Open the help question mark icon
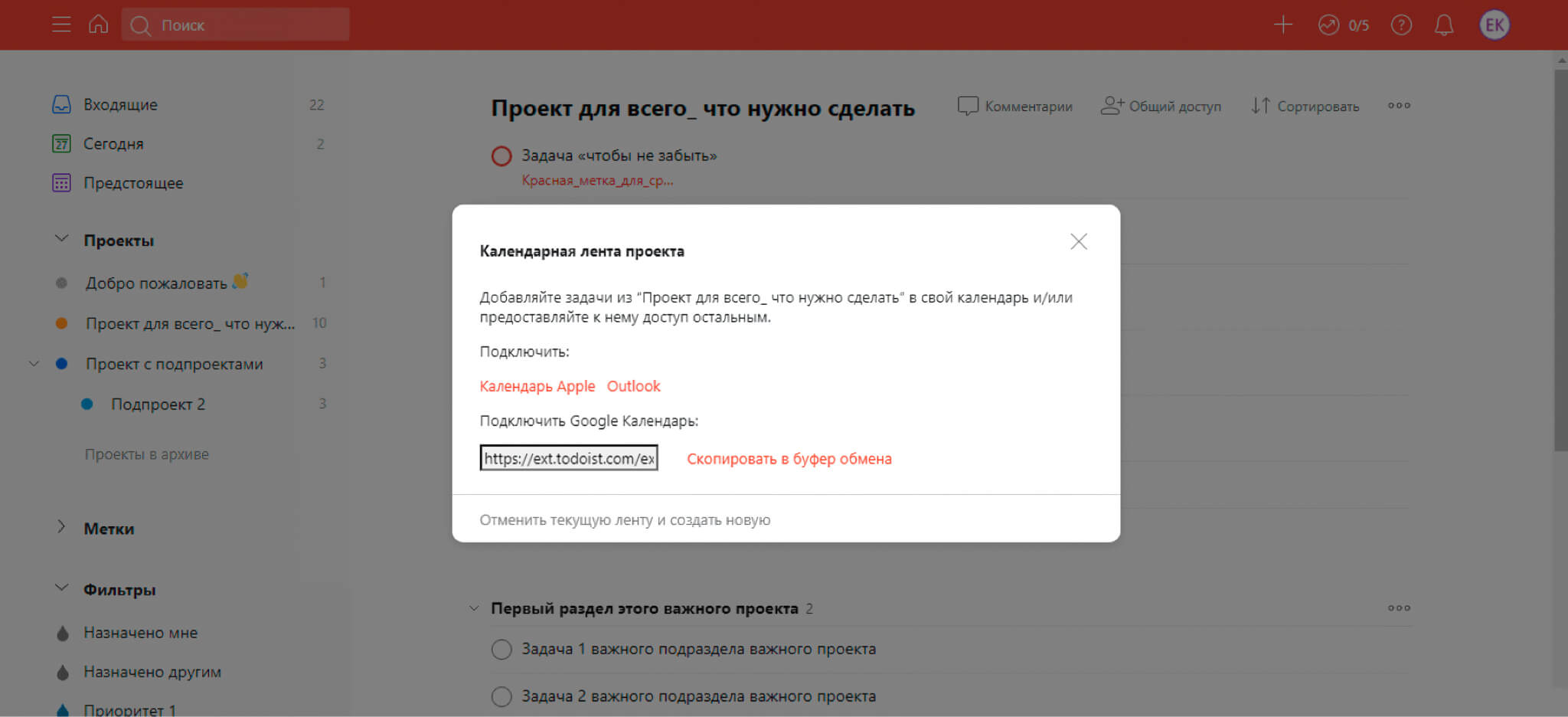Screen dimensions: 1568x717 pyautogui.click(x=1401, y=25)
